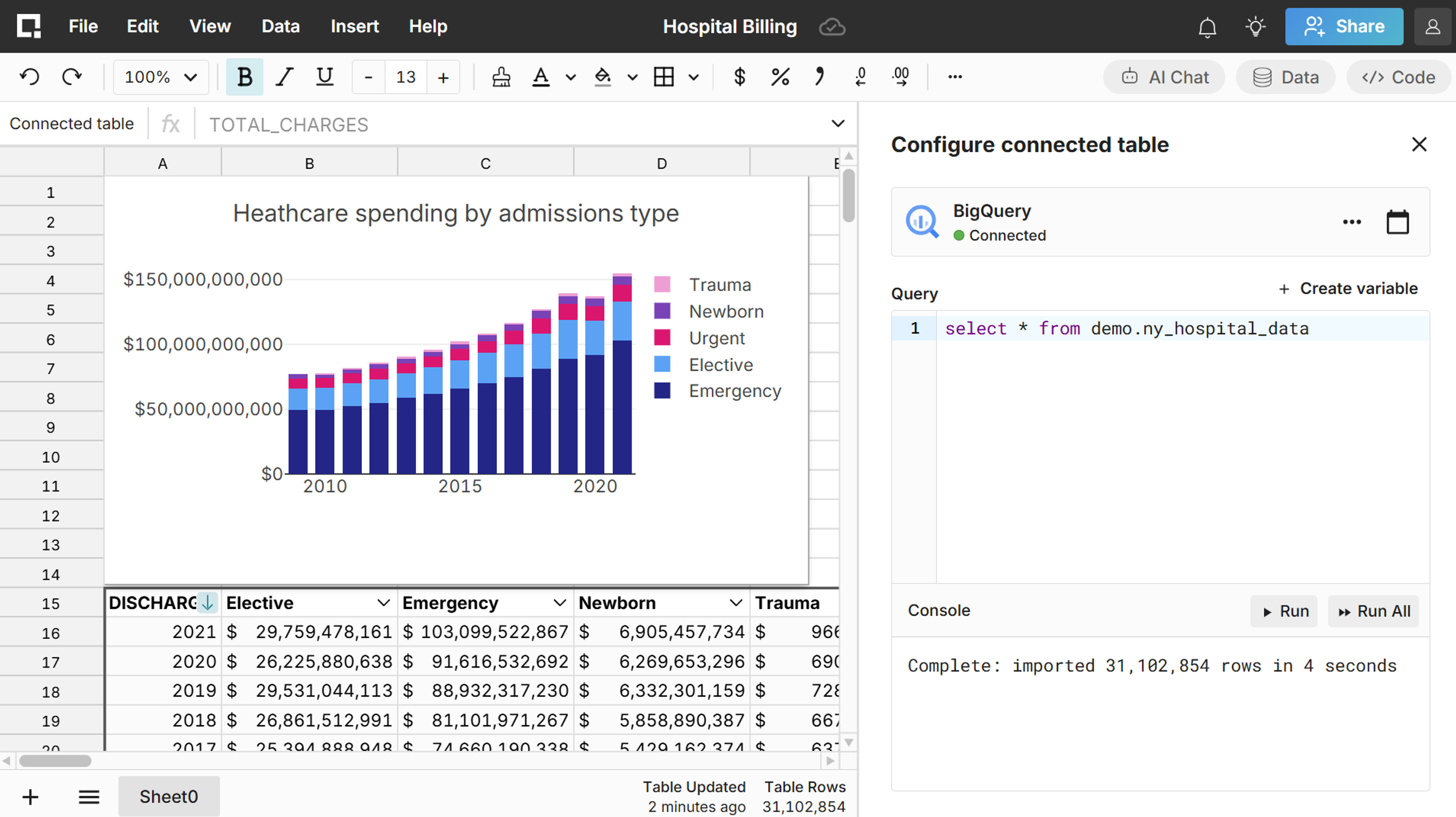Image resolution: width=1456 pixels, height=817 pixels.
Task: Click the Share button
Action: (1343, 27)
